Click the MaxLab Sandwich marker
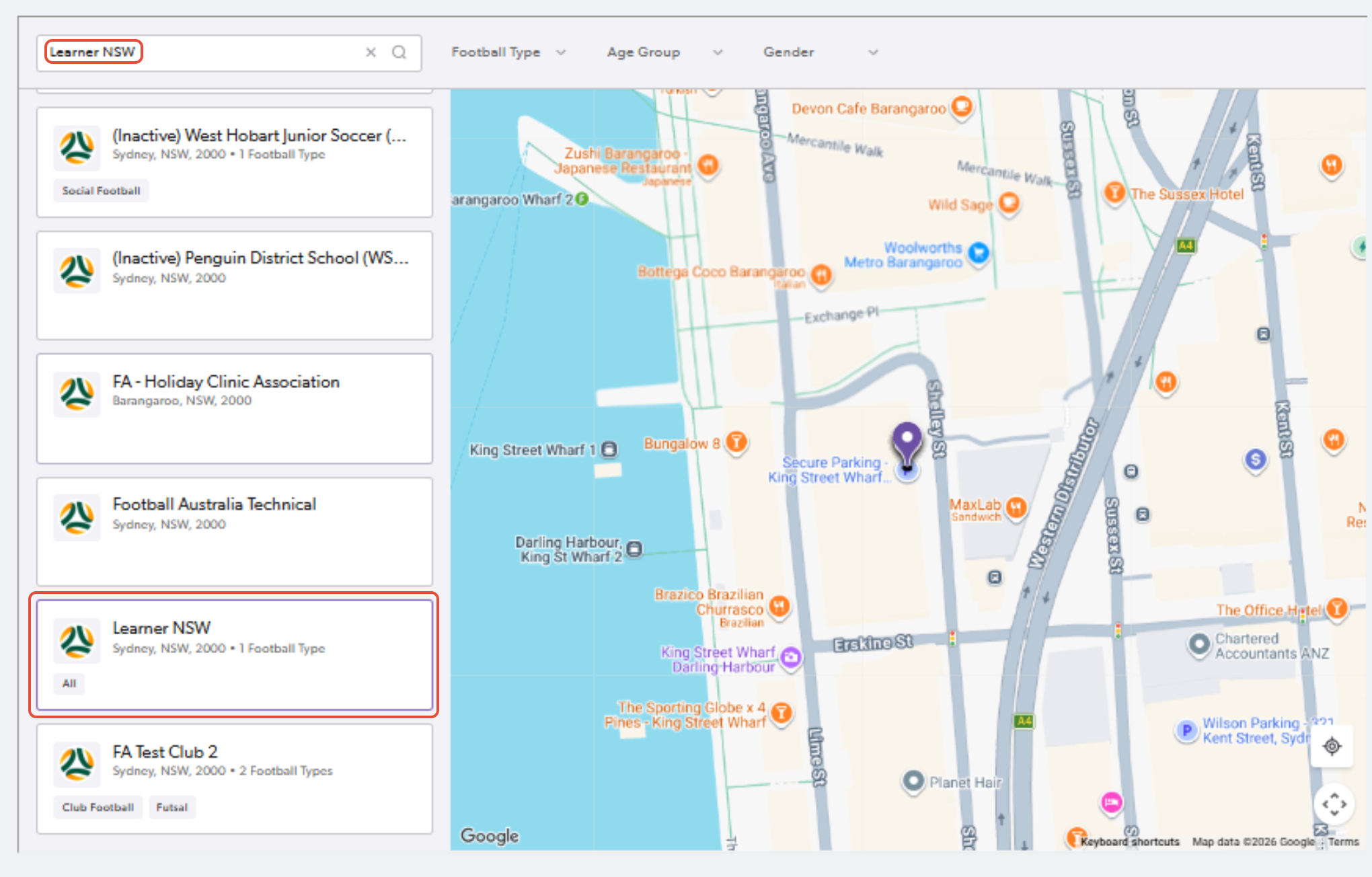This screenshot has width=1372, height=877. tap(1017, 507)
